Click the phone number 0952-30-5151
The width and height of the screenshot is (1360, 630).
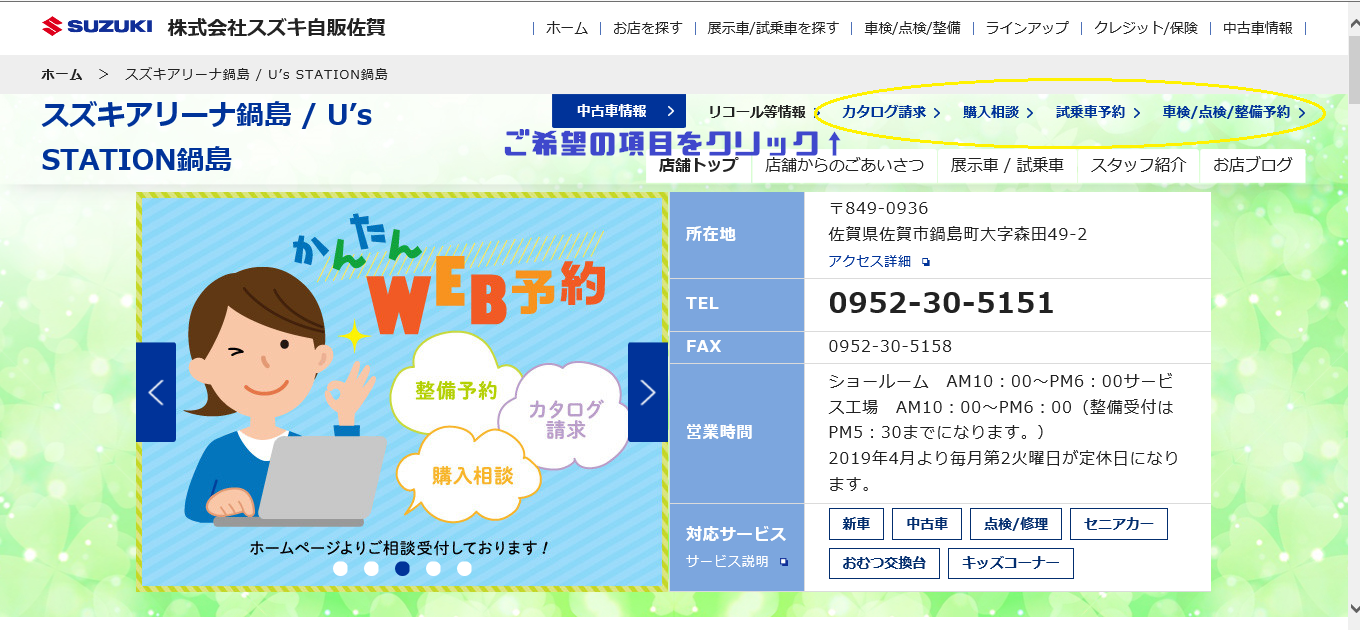[941, 303]
